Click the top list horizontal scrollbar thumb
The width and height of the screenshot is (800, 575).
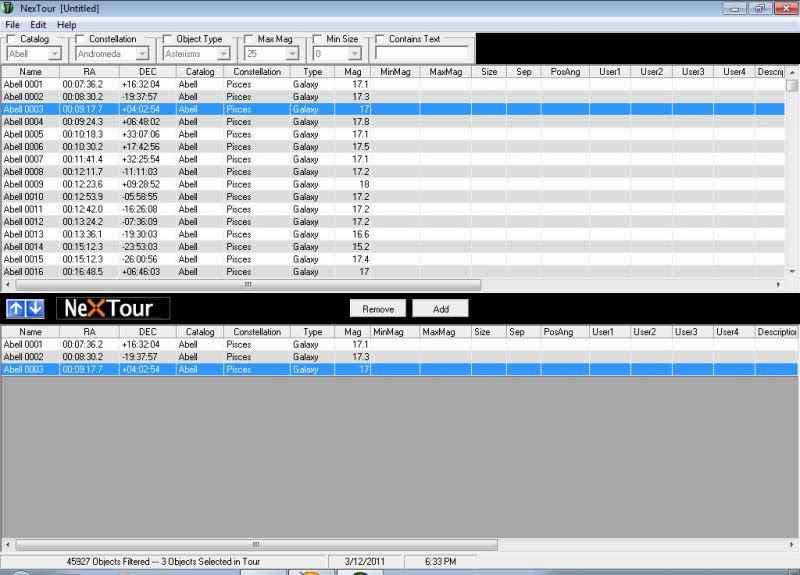248,284
